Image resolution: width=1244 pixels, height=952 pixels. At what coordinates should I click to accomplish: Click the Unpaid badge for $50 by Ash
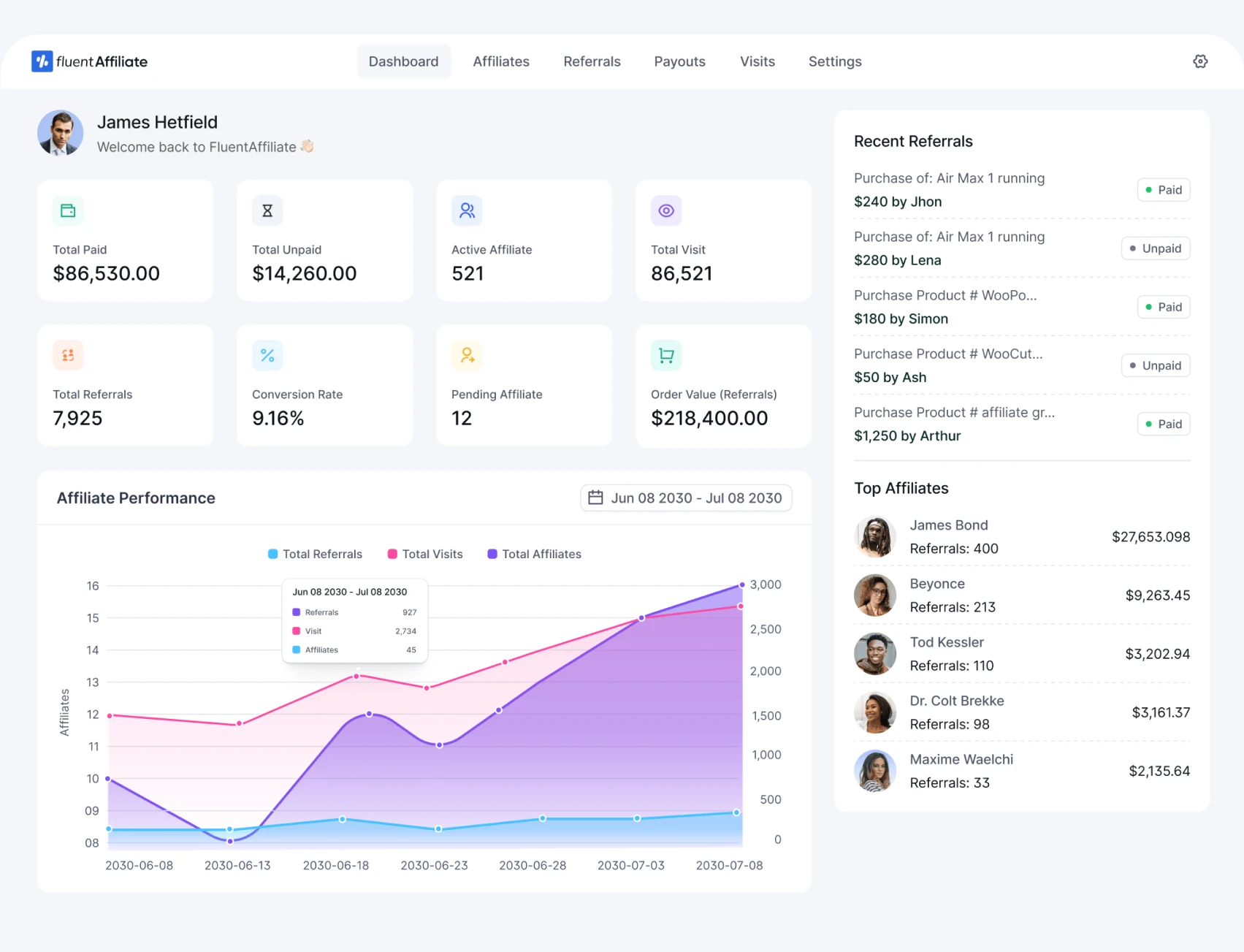(x=1156, y=365)
